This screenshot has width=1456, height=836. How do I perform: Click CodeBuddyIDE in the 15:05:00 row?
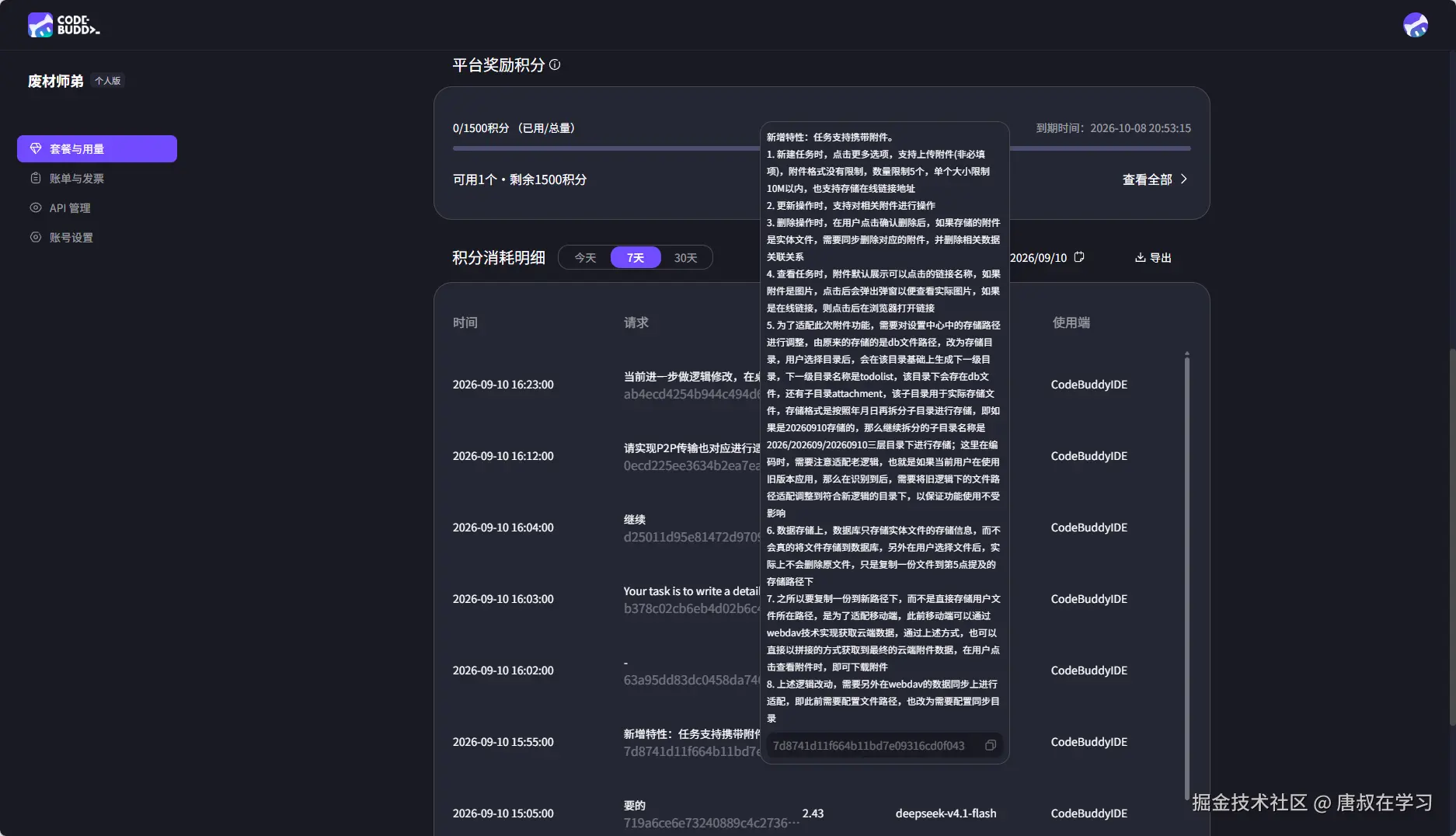tap(1089, 813)
